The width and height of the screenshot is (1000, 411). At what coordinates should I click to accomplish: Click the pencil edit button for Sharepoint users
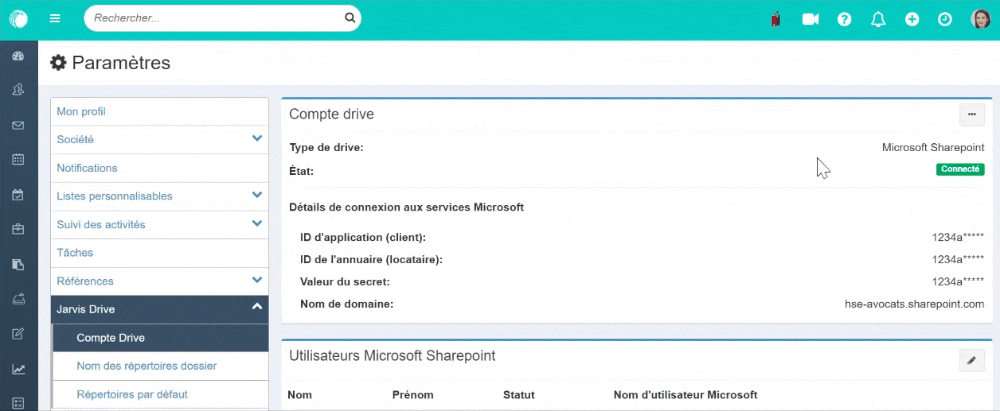971,360
